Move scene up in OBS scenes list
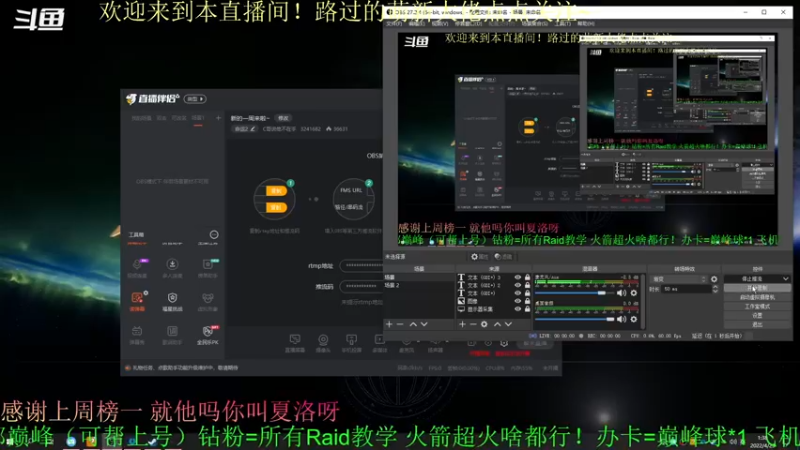The height and width of the screenshot is (450, 800). (413, 324)
